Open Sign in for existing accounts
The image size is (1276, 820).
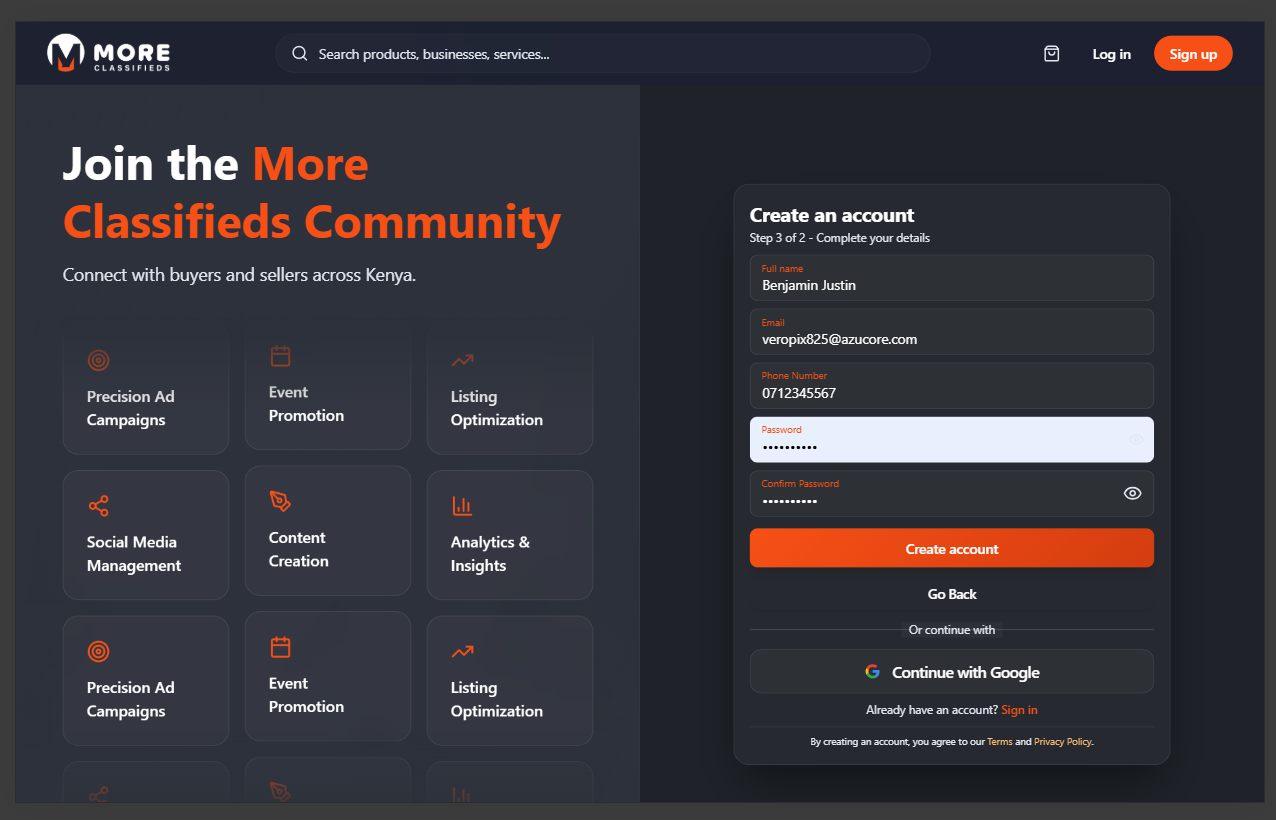coord(1018,709)
